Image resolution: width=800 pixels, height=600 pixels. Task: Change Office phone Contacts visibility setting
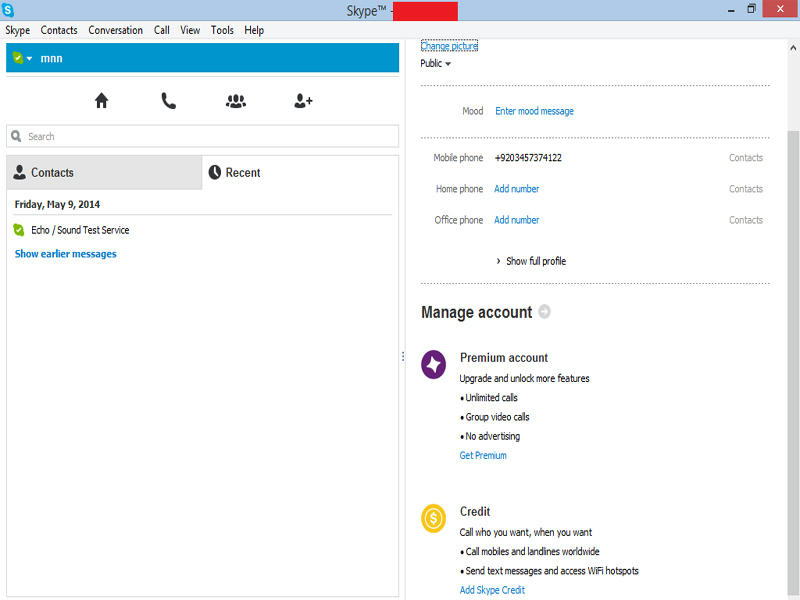745,220
